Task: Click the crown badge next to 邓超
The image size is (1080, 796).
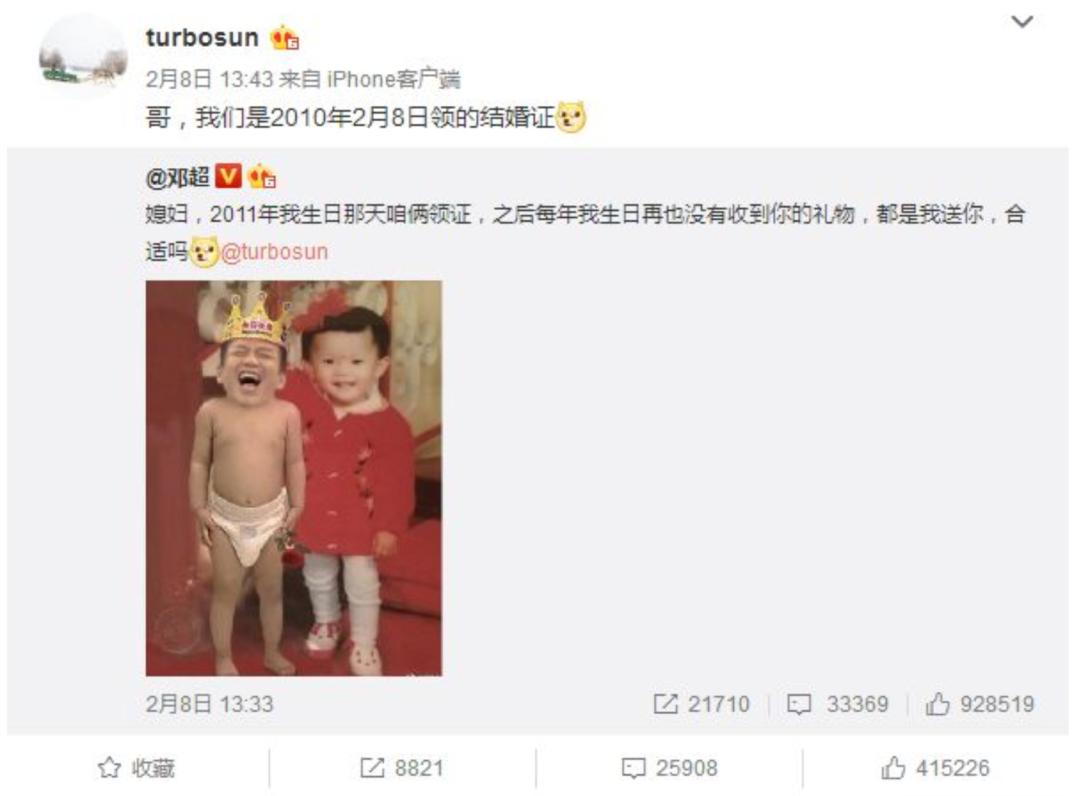Action: coord(262,177)
